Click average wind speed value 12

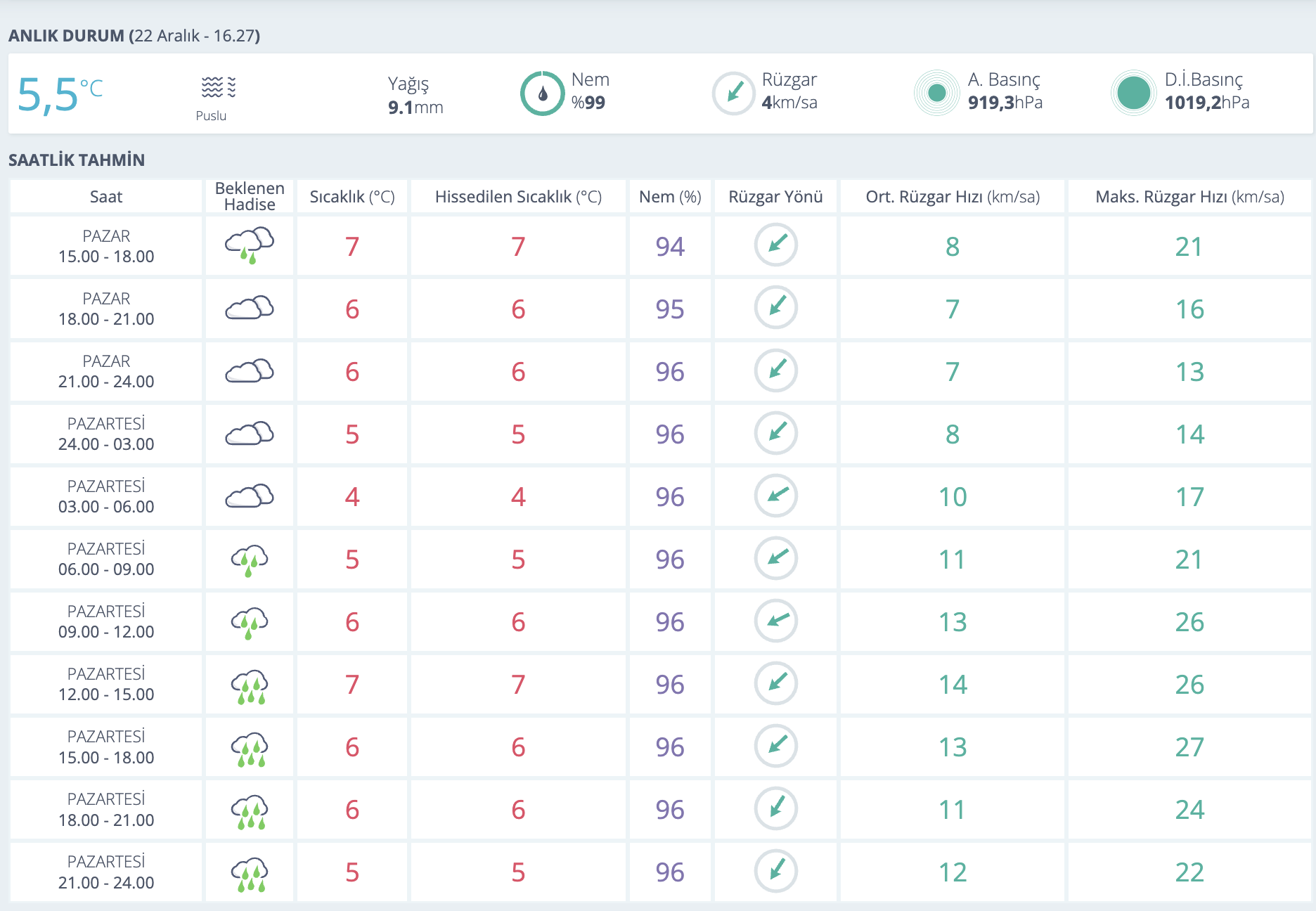click(x=953, y=872)
